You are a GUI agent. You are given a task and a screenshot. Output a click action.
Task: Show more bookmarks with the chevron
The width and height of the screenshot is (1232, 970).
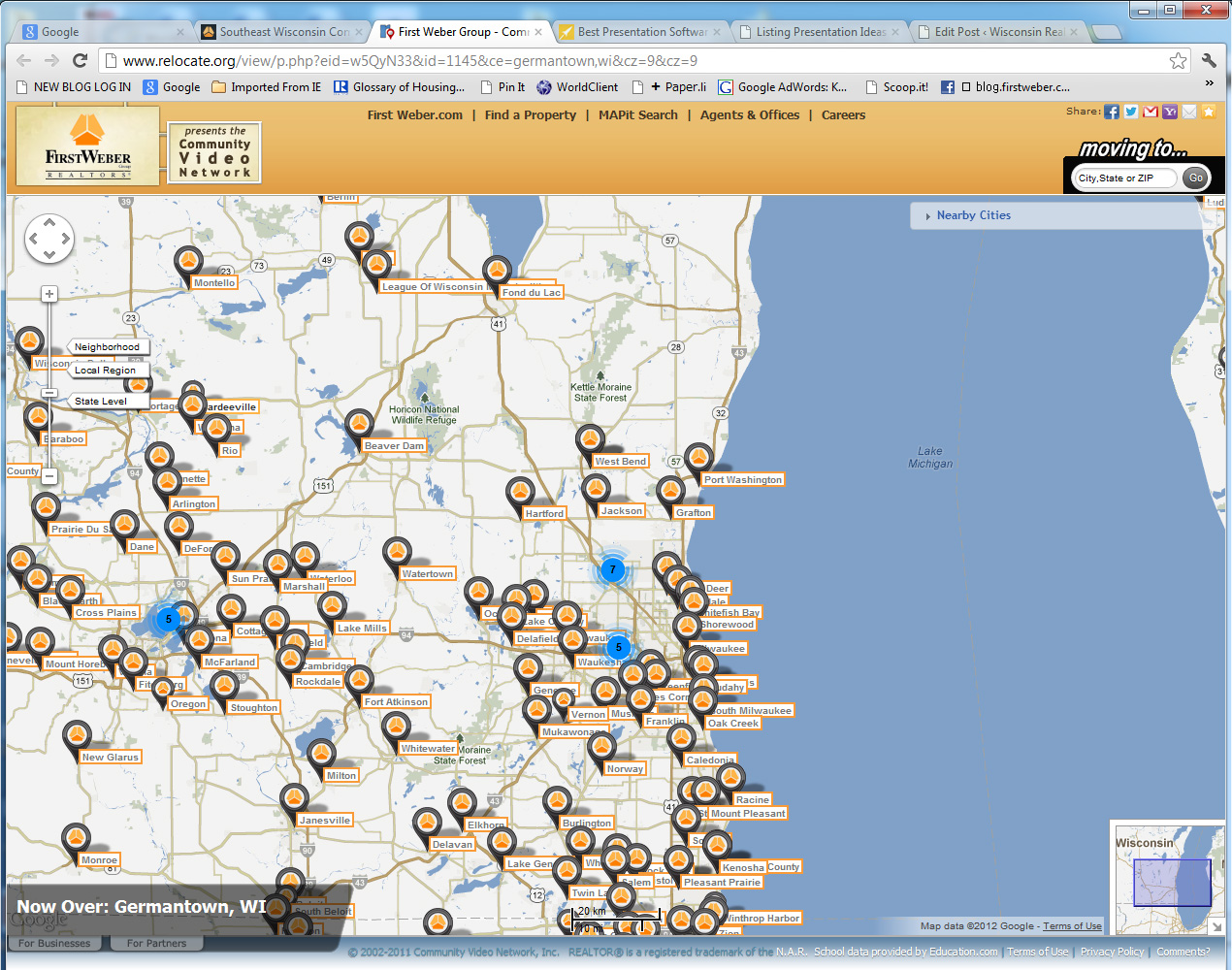(x=1209, y=84)
